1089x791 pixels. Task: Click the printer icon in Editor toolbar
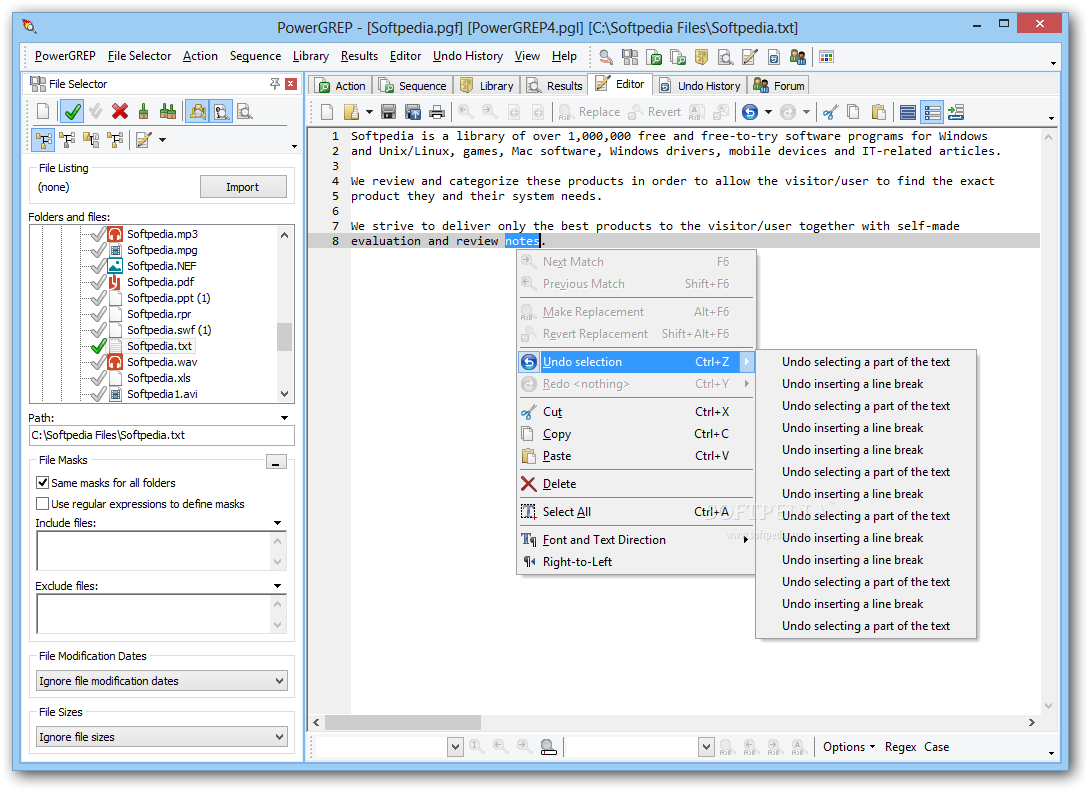pos(437,112)
